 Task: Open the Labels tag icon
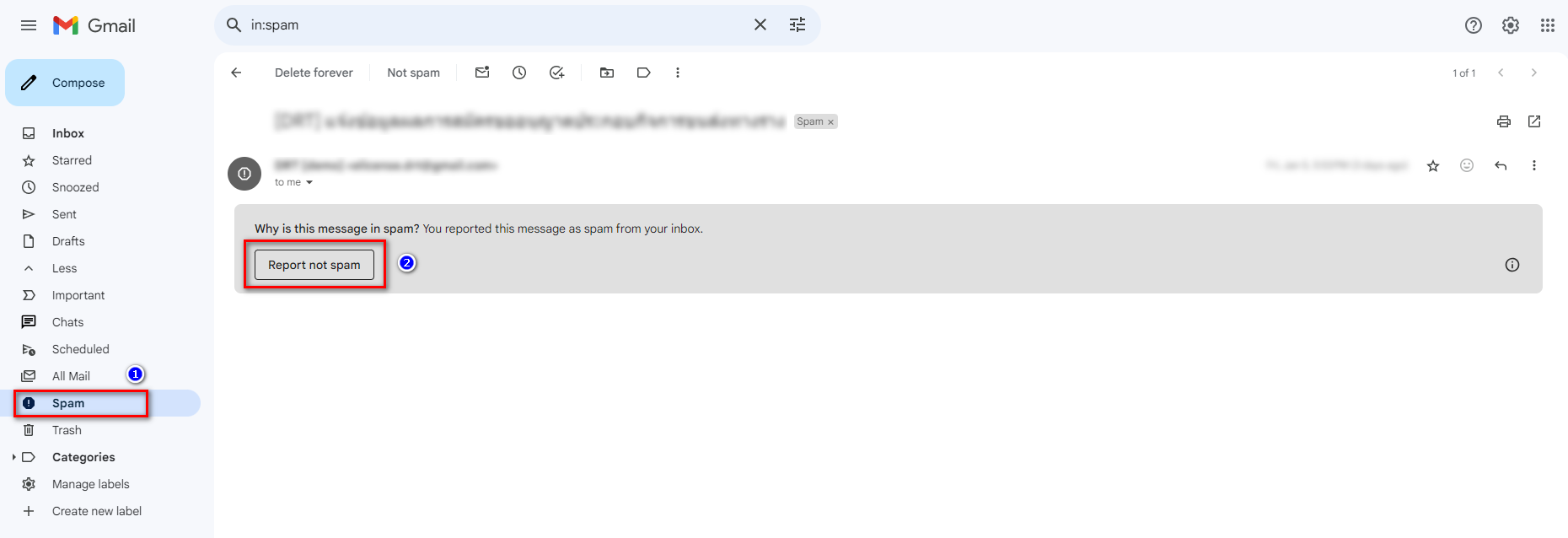coord(644,73)
